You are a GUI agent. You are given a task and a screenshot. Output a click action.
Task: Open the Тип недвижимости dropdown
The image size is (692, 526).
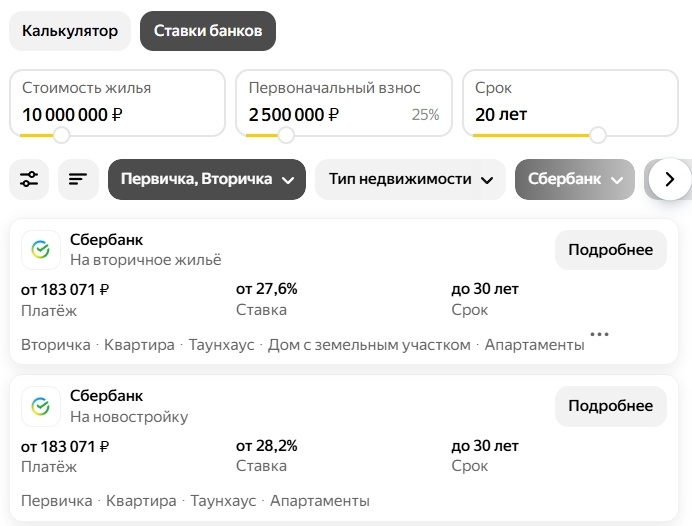pyautogui.click(x=410, y=180)
